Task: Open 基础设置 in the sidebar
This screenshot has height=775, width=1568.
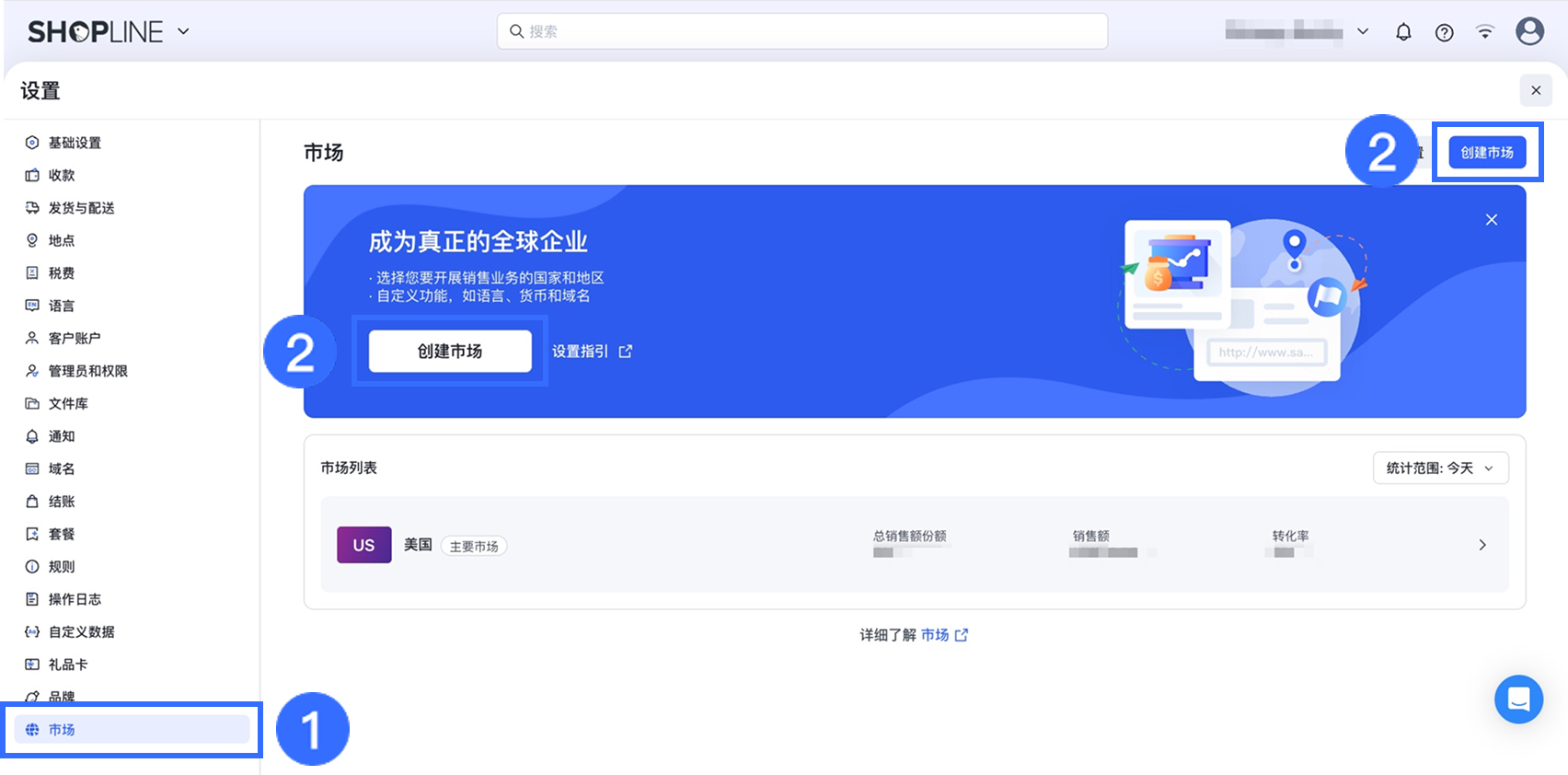Action: coord(133,143)
